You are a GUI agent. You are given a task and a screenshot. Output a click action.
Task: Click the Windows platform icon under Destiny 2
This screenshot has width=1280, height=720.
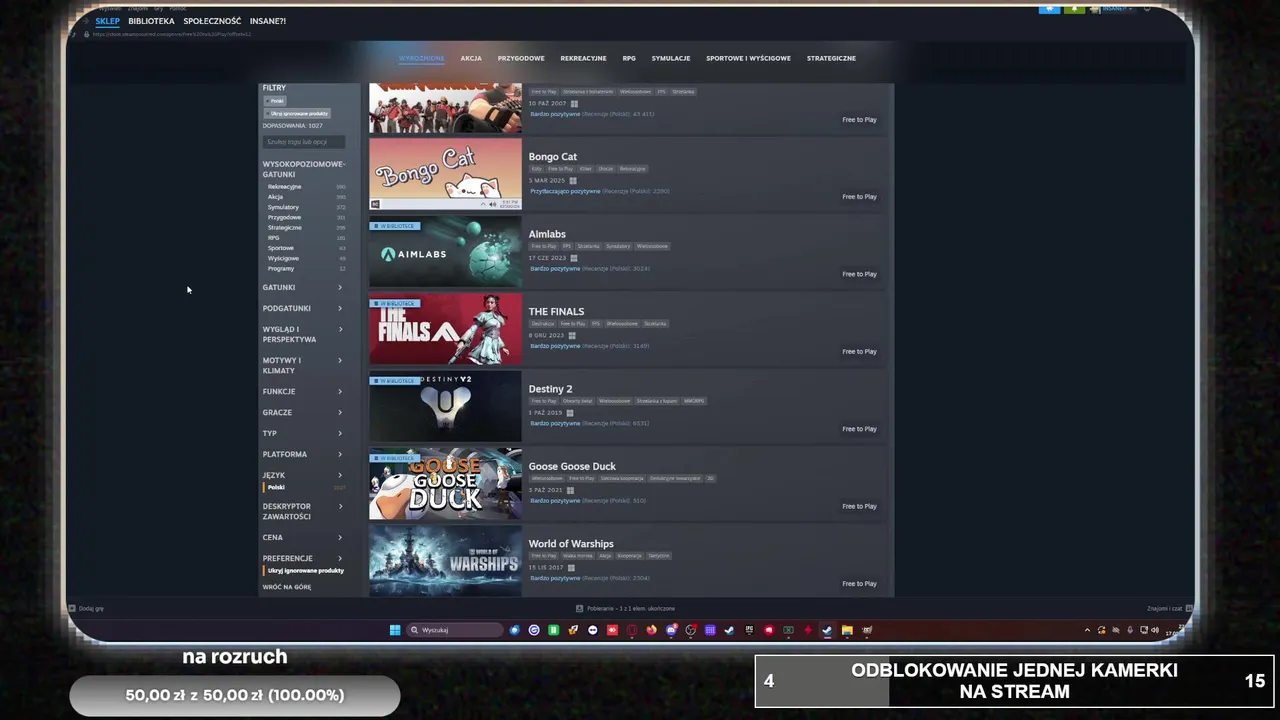570,413
